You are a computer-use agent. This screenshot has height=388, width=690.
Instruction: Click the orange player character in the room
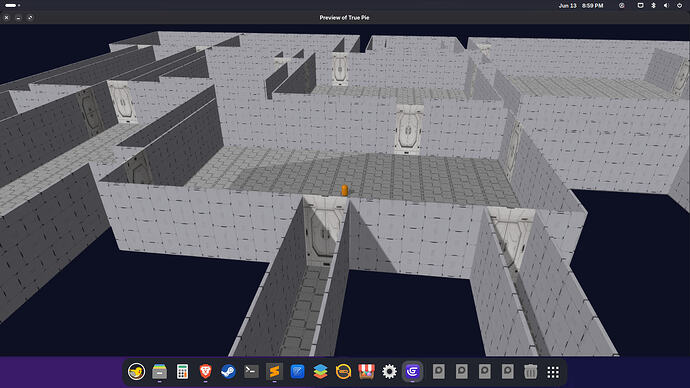click(x=345, y=190)
